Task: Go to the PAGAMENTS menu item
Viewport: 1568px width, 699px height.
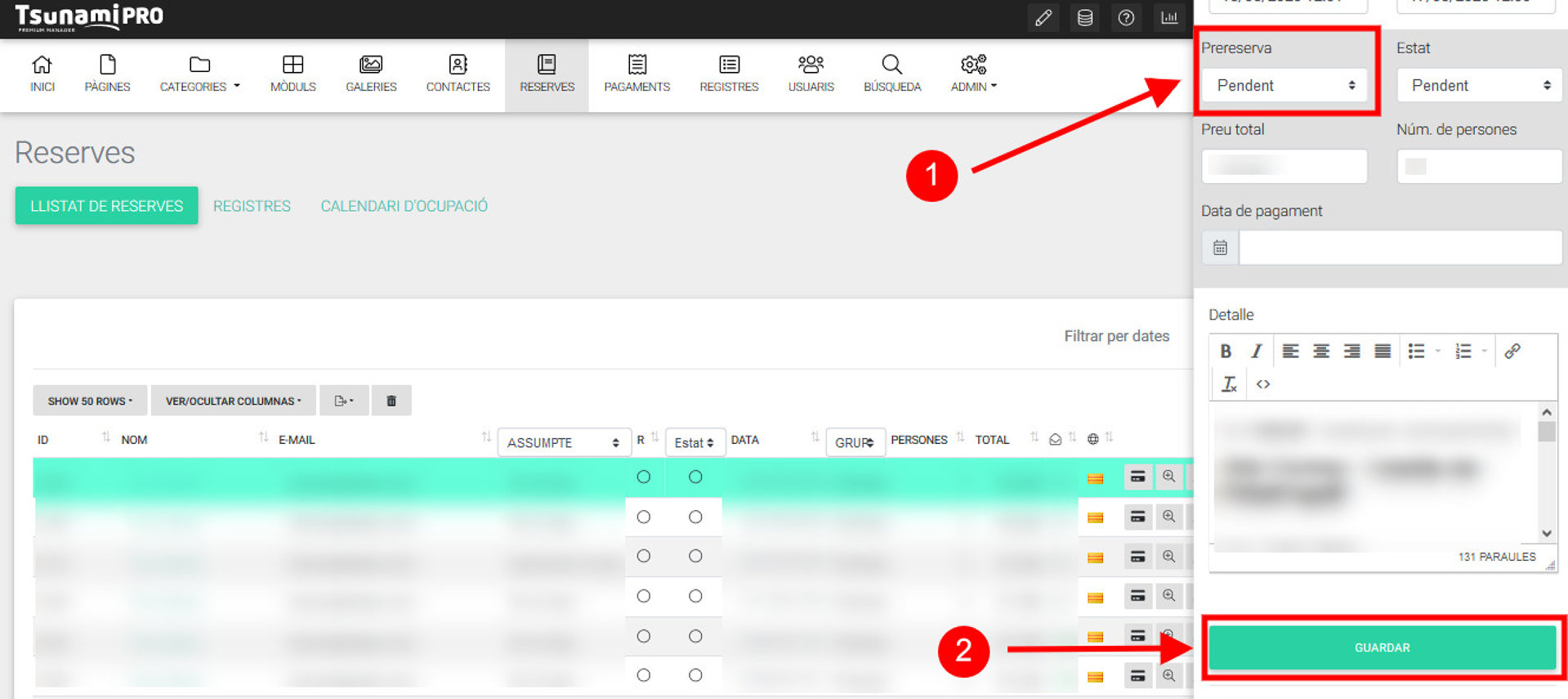Action: tap(637, 74)
